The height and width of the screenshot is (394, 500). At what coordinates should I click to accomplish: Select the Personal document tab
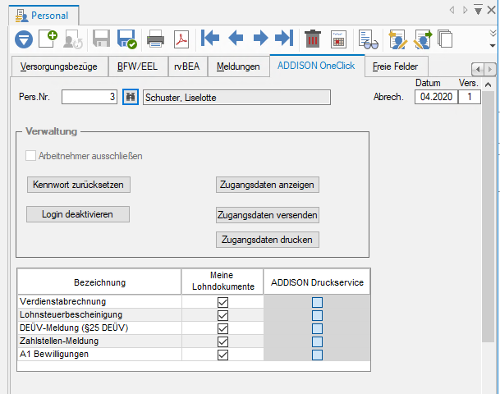point(44,15)
